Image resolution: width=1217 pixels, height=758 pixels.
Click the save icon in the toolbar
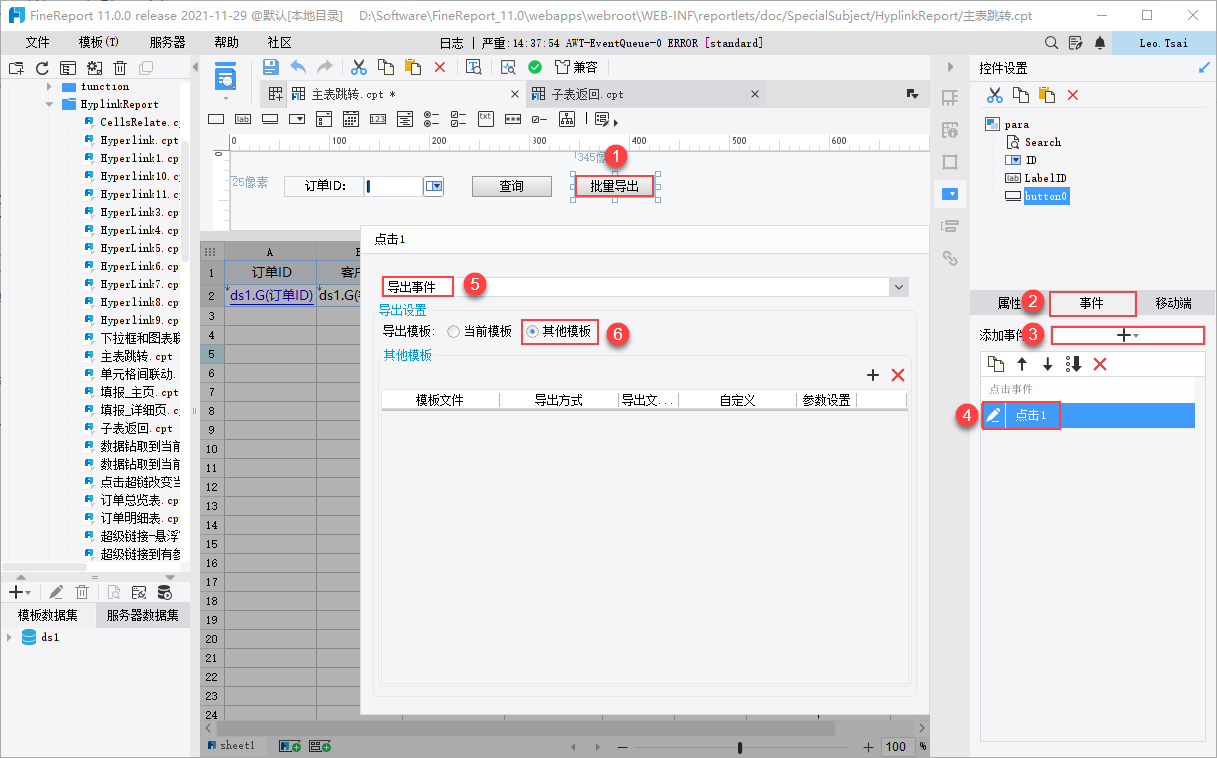point(270,67)
